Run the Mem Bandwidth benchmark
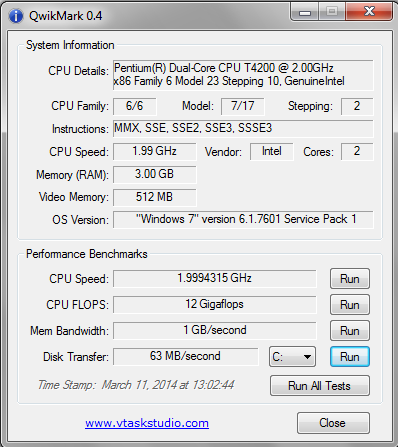 pyautogui.click(x=350, y=331)
